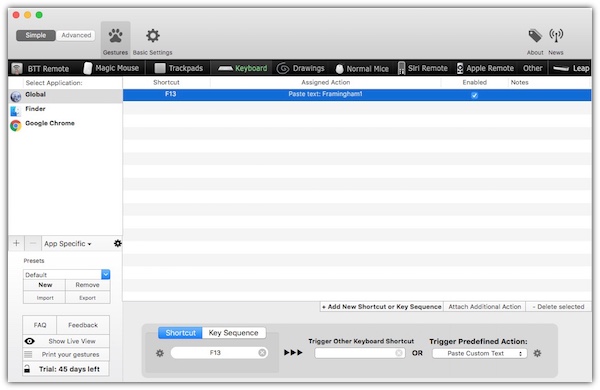Click the Notes column header

(519, 82)
